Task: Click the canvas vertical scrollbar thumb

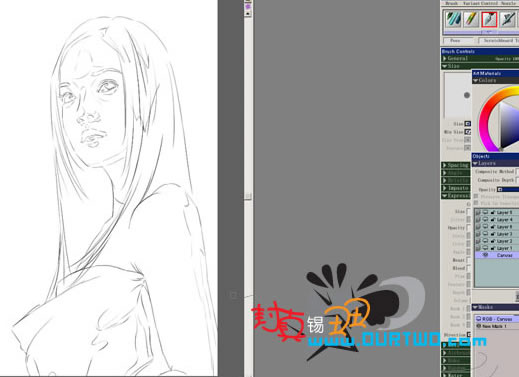Action: pyautogui.click(x=248, y=196)
